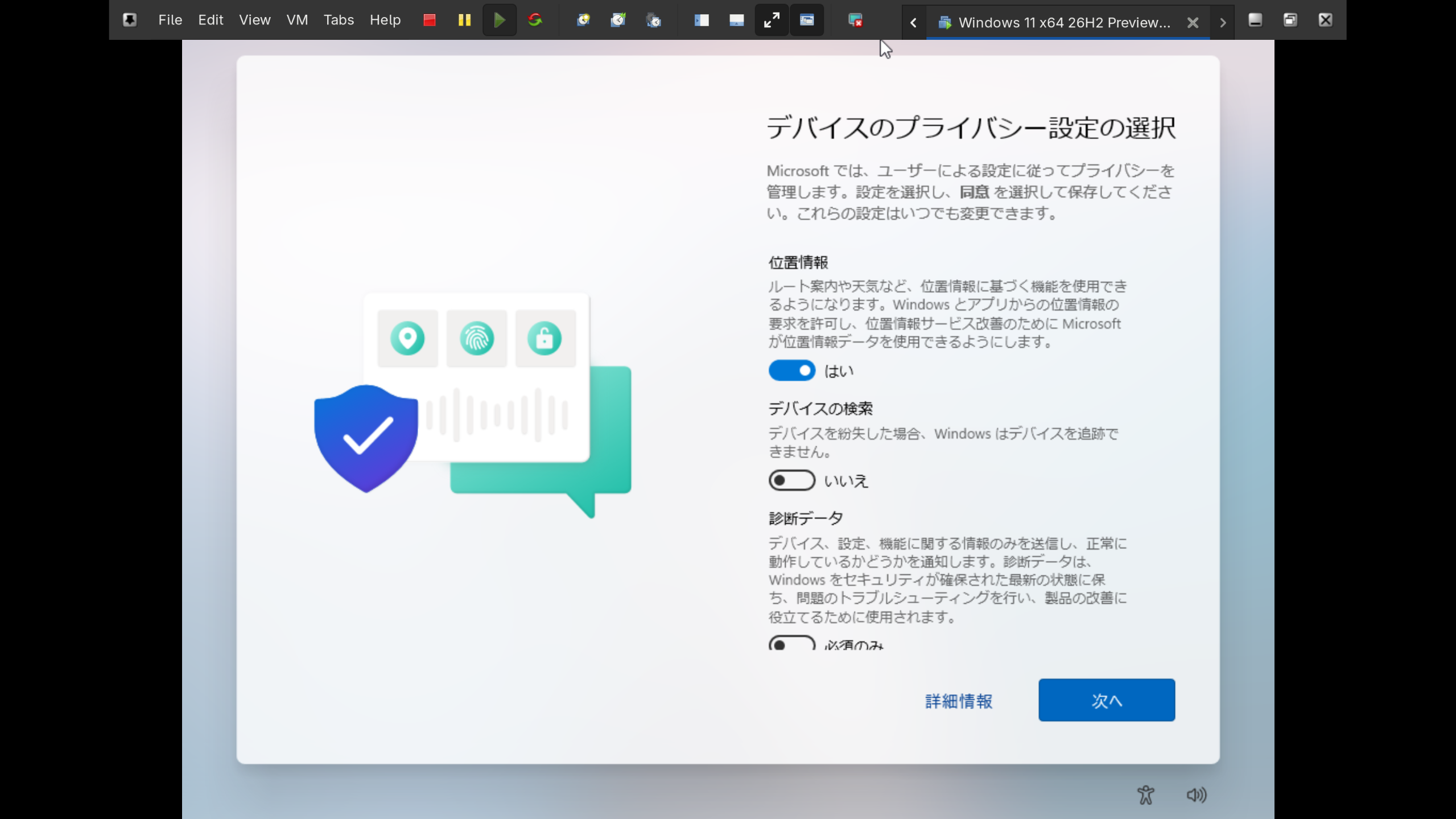Open the accessibility icon in the setup screen
Viewport: 1456px width, 819px height.
(x=1145, y=795)
